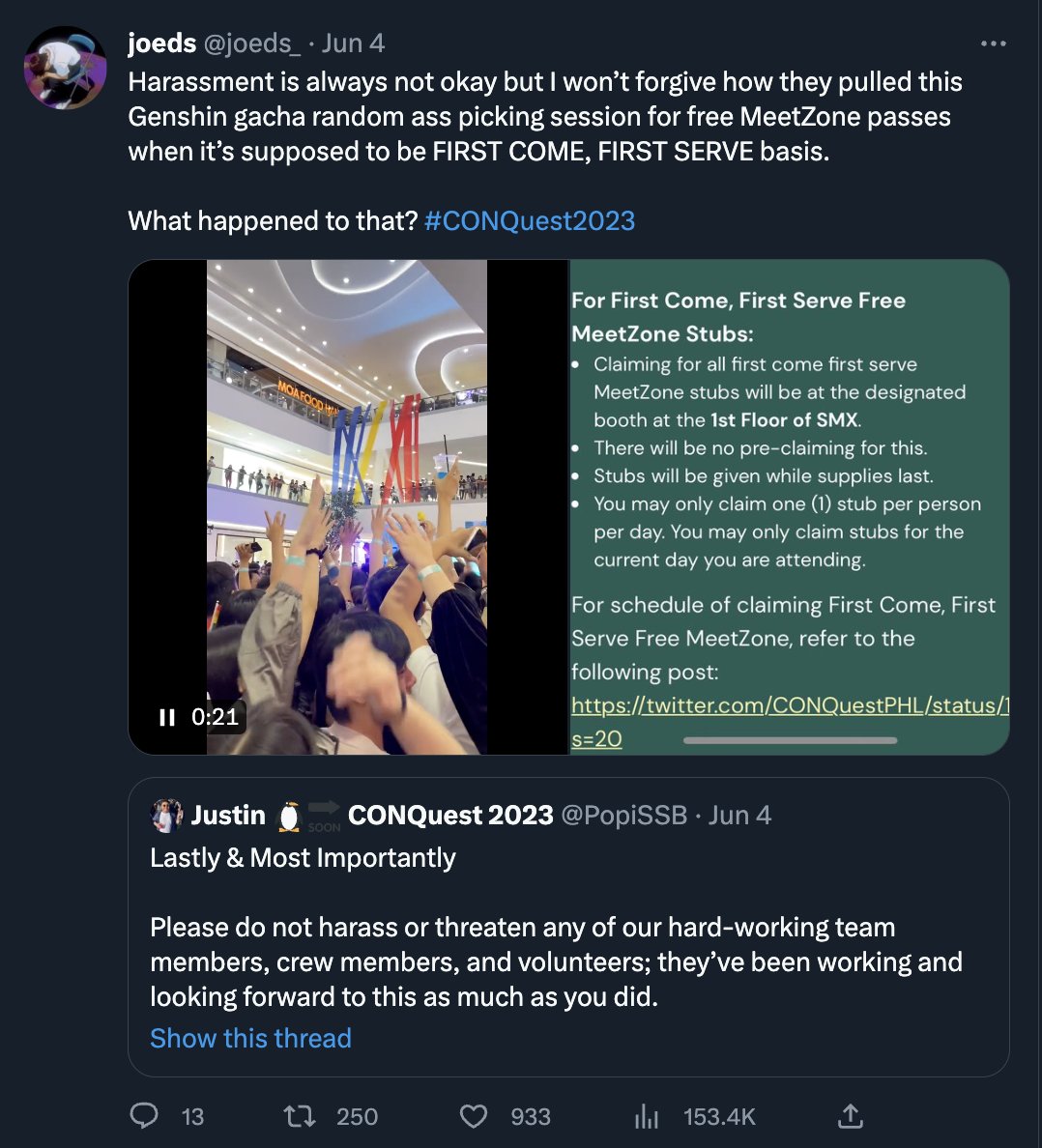Open the three-dot more options menu
Viewport: 1042px width, 1148px height.
point(993,43)
